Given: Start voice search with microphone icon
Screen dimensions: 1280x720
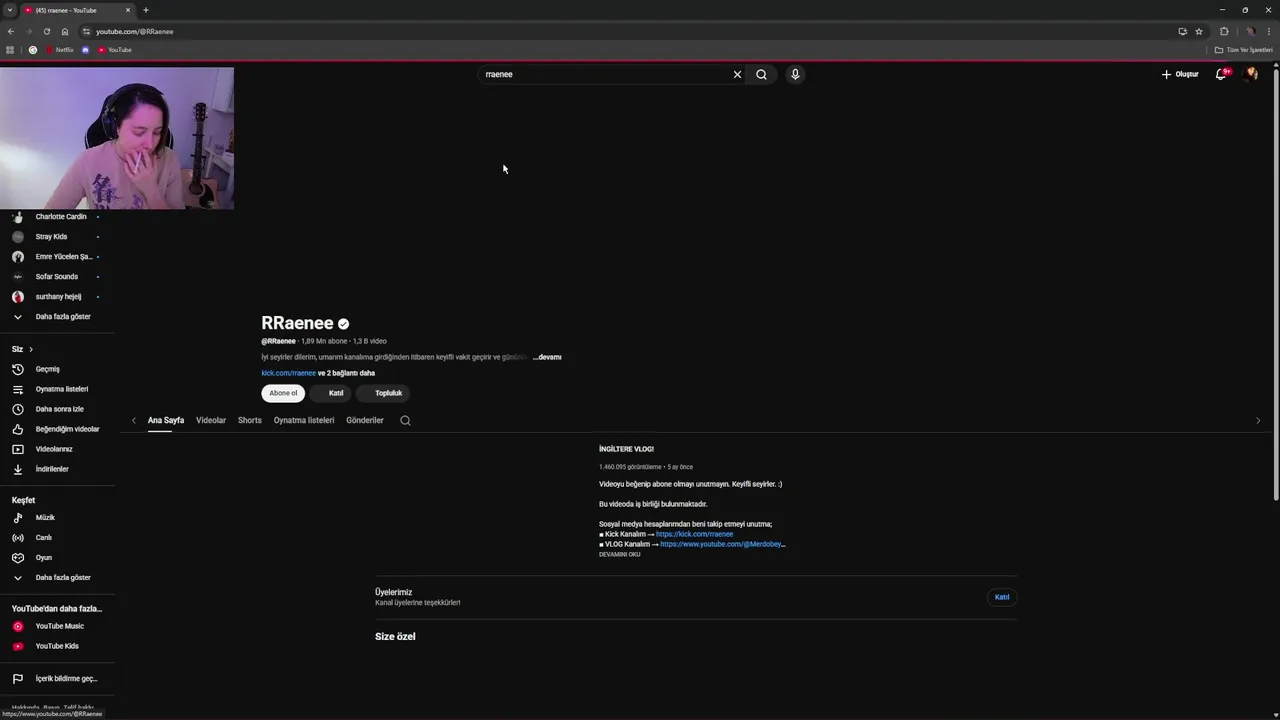Looking at the screenshot, I should (x=795, y=74).
